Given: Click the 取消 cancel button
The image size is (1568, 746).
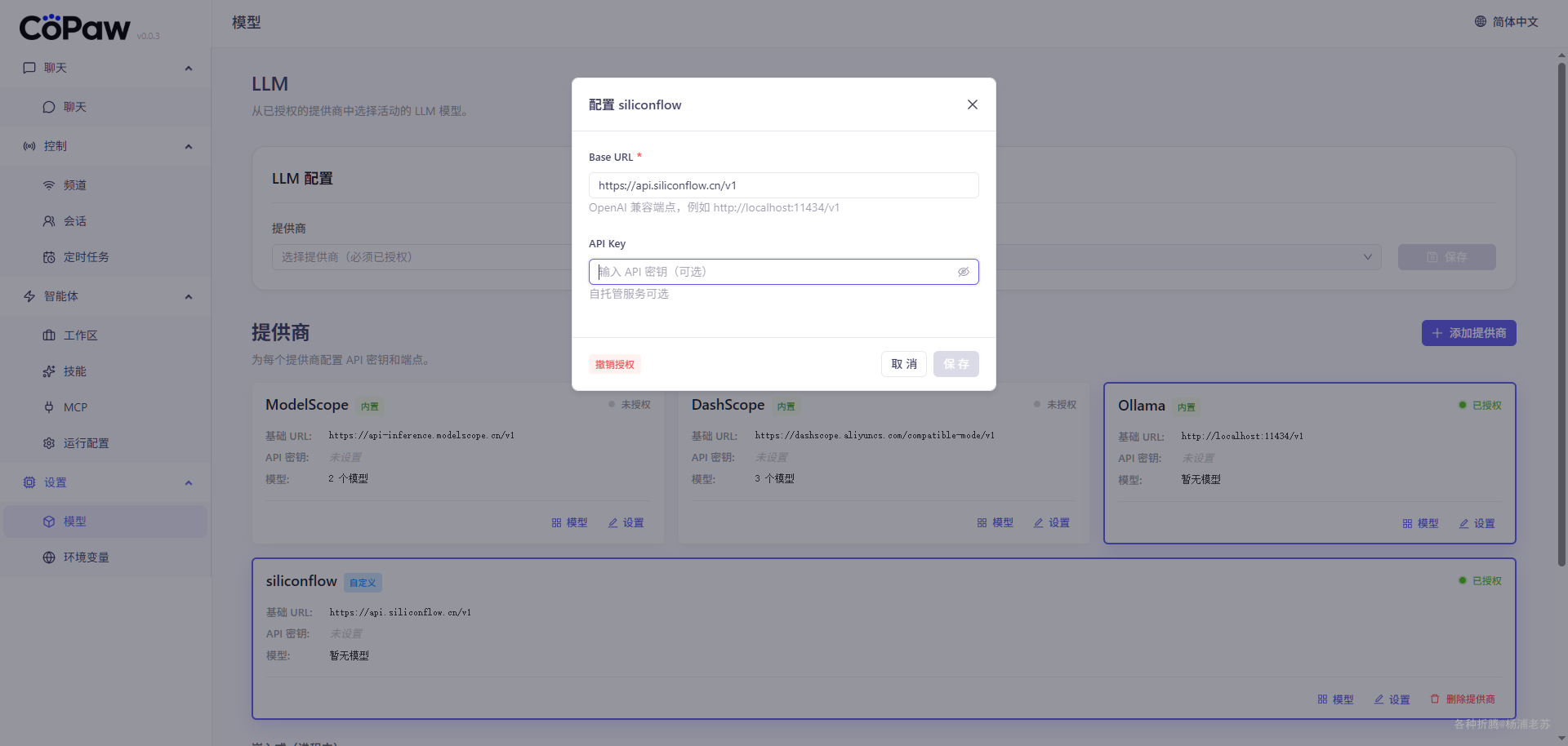Looking at the screenshot, I should tap(903, 364).
